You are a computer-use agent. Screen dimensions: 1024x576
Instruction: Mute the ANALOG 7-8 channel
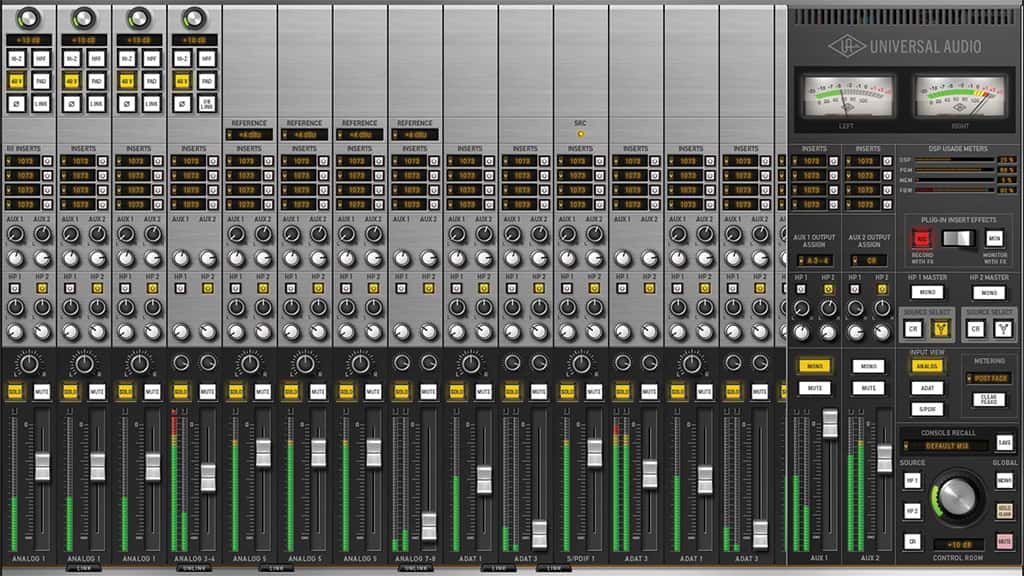pyautogui.click(x=428, y=391)
